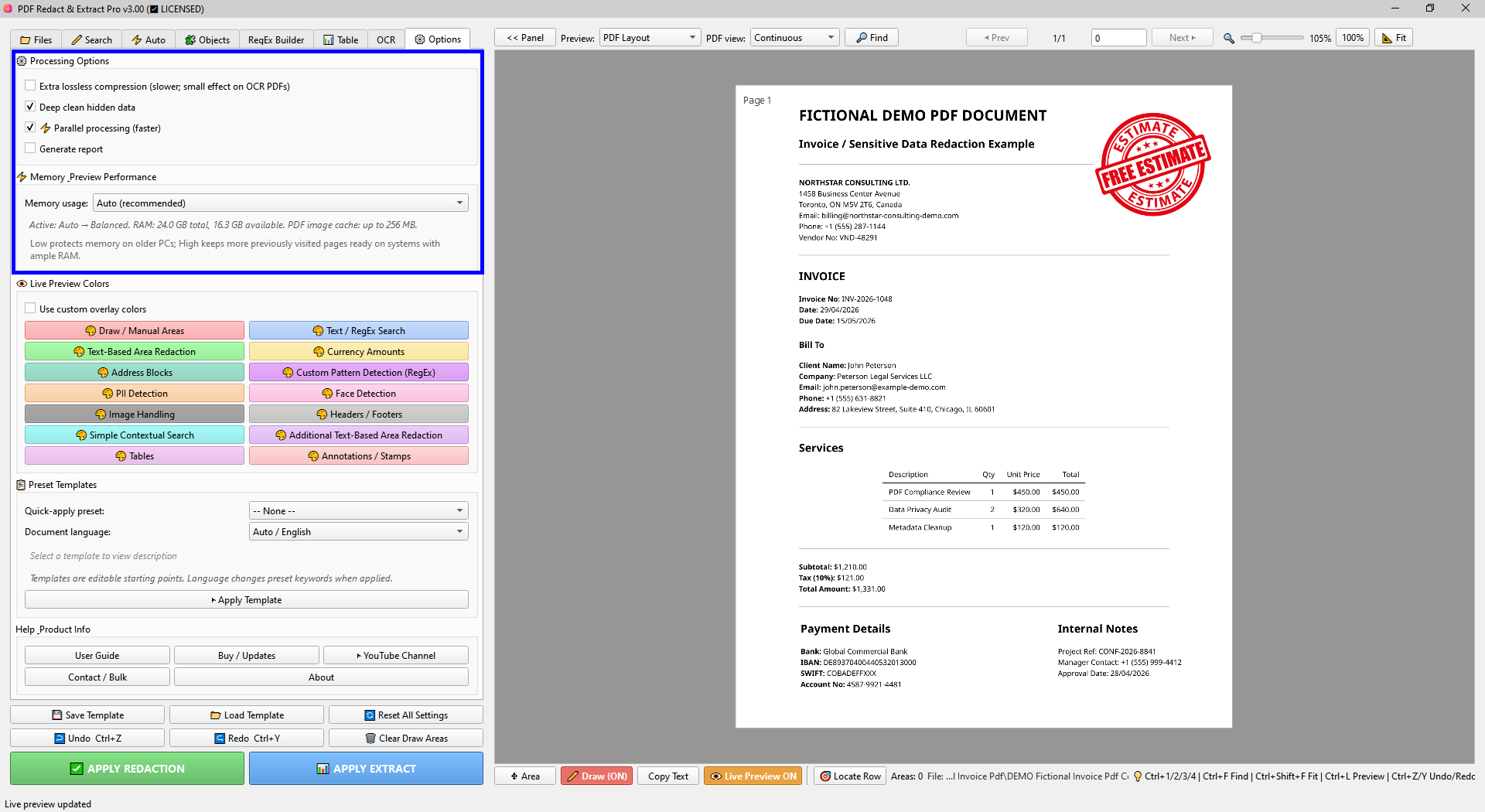
Task: Pick Headers / Footers overlay color
Action: (x=359, y=414)
